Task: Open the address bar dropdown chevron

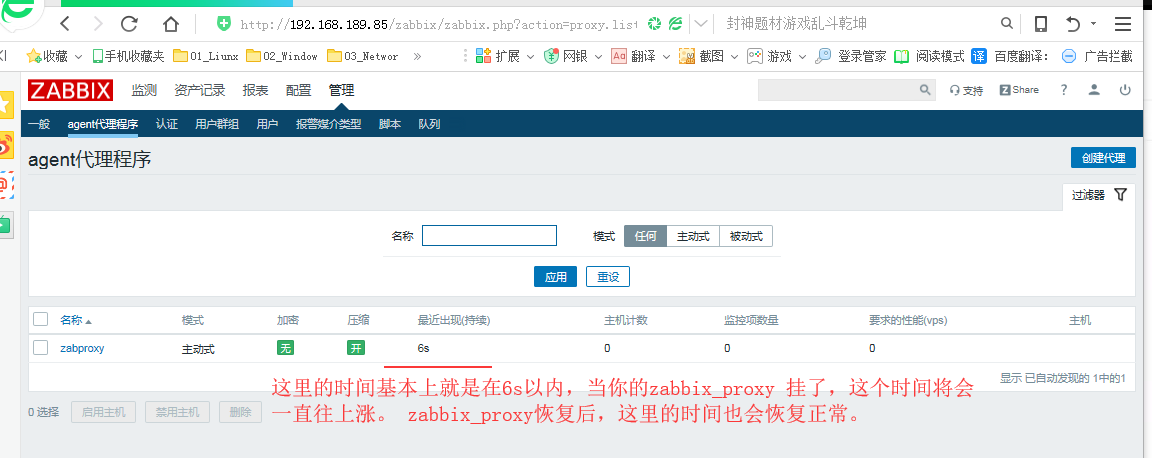Action: pyautogui.click(x=701, y=24)
